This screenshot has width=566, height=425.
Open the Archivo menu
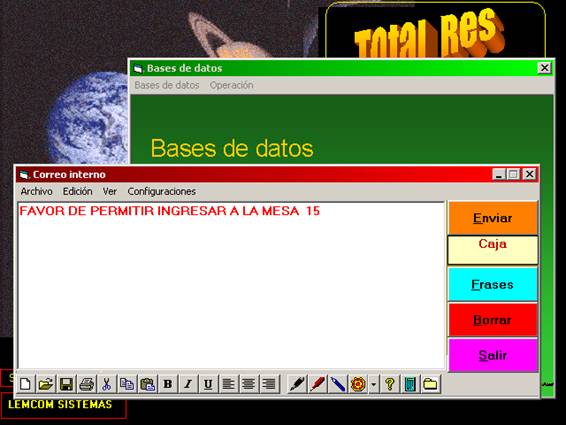[36, 191]
